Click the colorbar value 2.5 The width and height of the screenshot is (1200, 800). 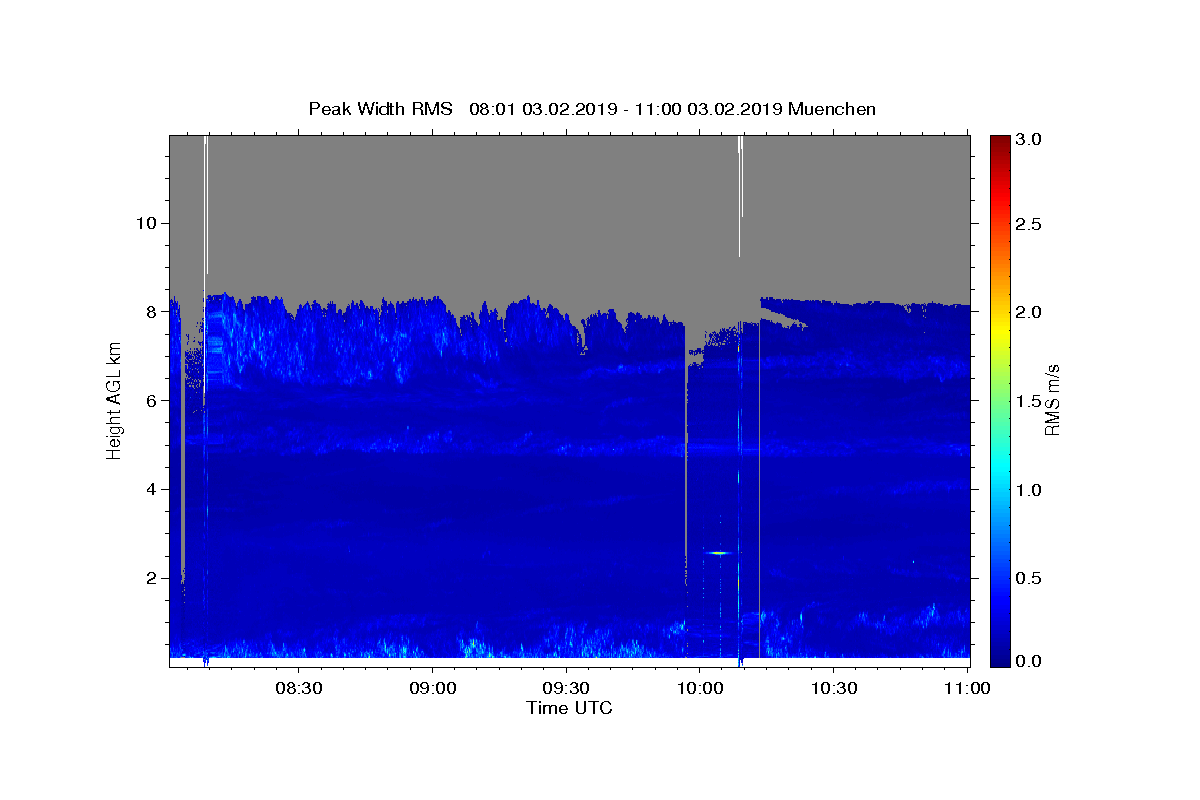point(1030,224)
